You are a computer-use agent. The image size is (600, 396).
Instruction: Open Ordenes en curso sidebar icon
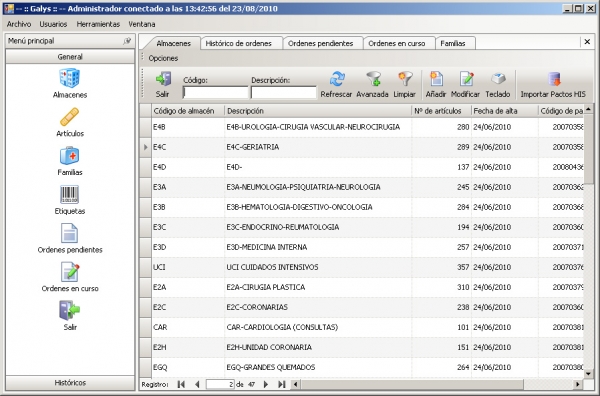click(70, 277)
